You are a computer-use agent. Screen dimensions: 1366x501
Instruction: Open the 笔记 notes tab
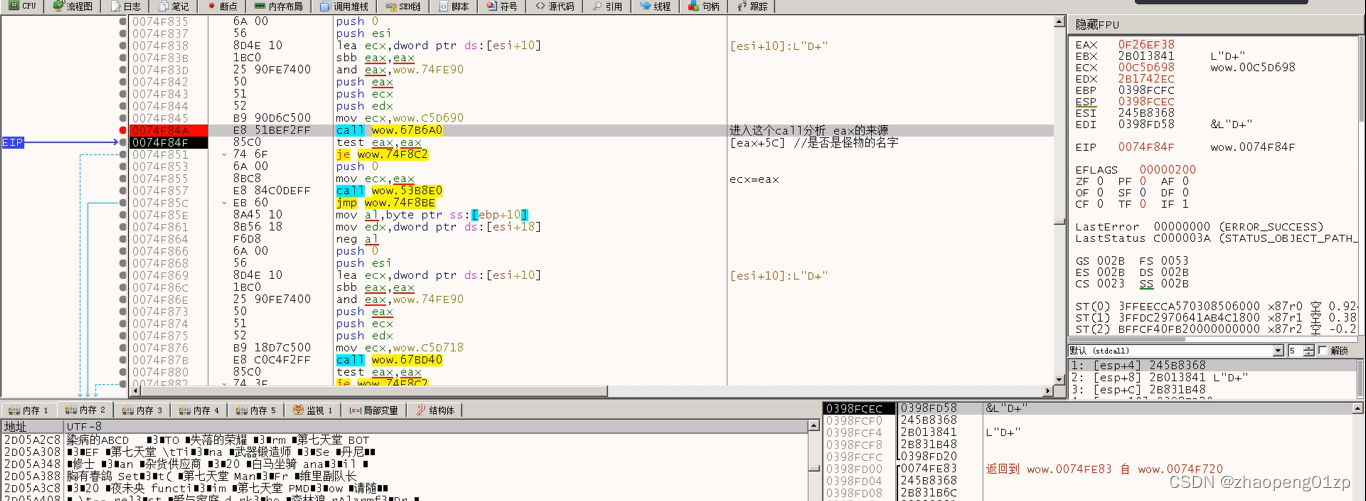pos(171,6)
